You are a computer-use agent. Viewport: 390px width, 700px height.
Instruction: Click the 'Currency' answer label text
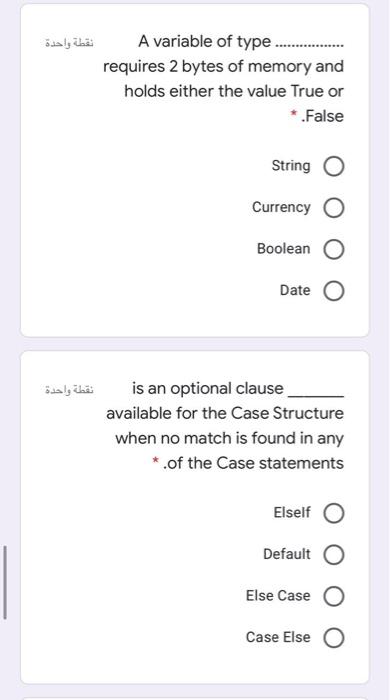tap(281, 207)
